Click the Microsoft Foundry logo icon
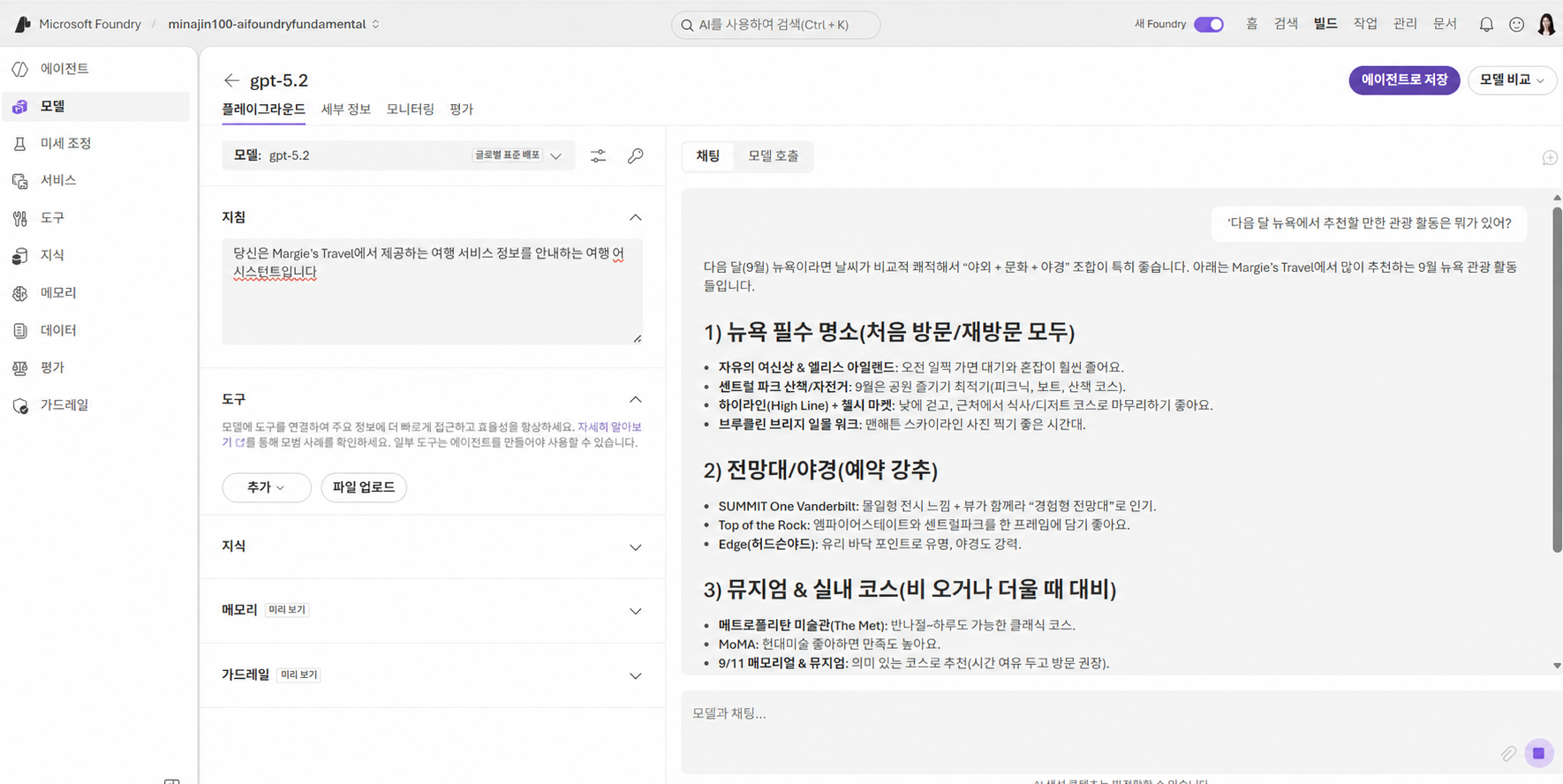Viewport: 1563px width, 784px height. coord(22,24)
